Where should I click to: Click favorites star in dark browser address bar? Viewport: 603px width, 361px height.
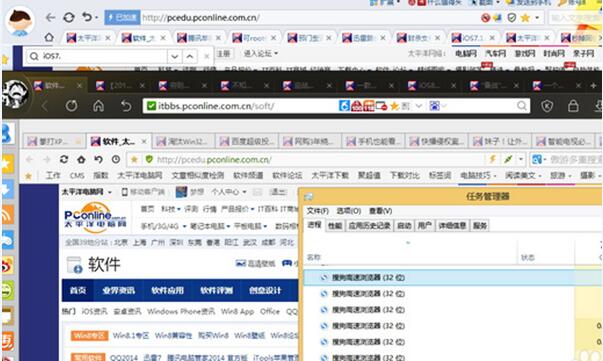coord(394,106)
